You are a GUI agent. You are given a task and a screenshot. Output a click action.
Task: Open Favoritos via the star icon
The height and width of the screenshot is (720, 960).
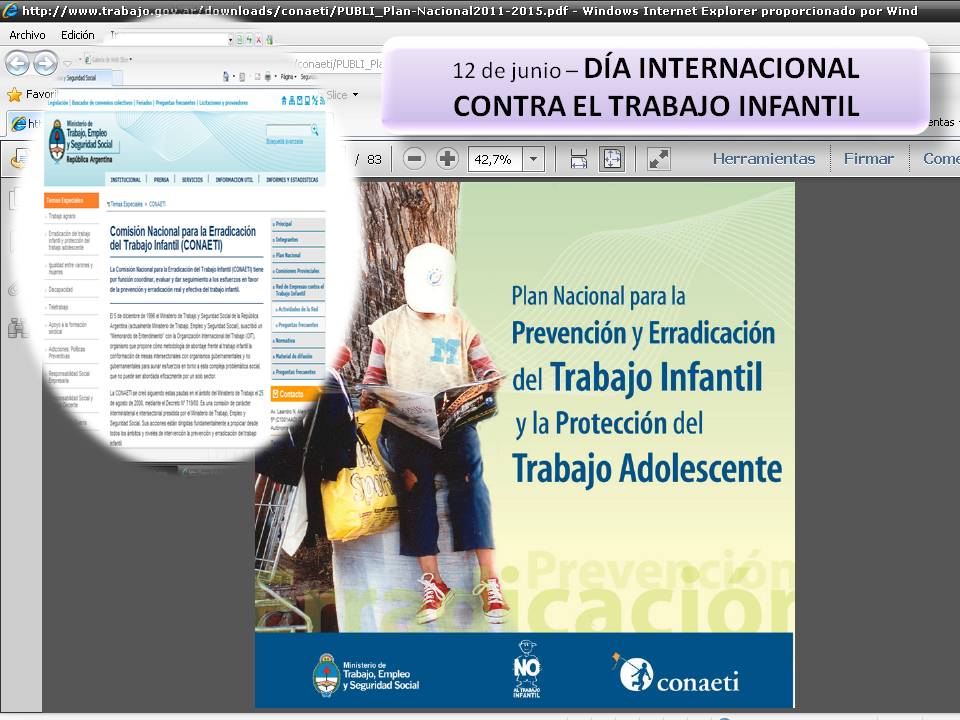click(x=14, y=94)
